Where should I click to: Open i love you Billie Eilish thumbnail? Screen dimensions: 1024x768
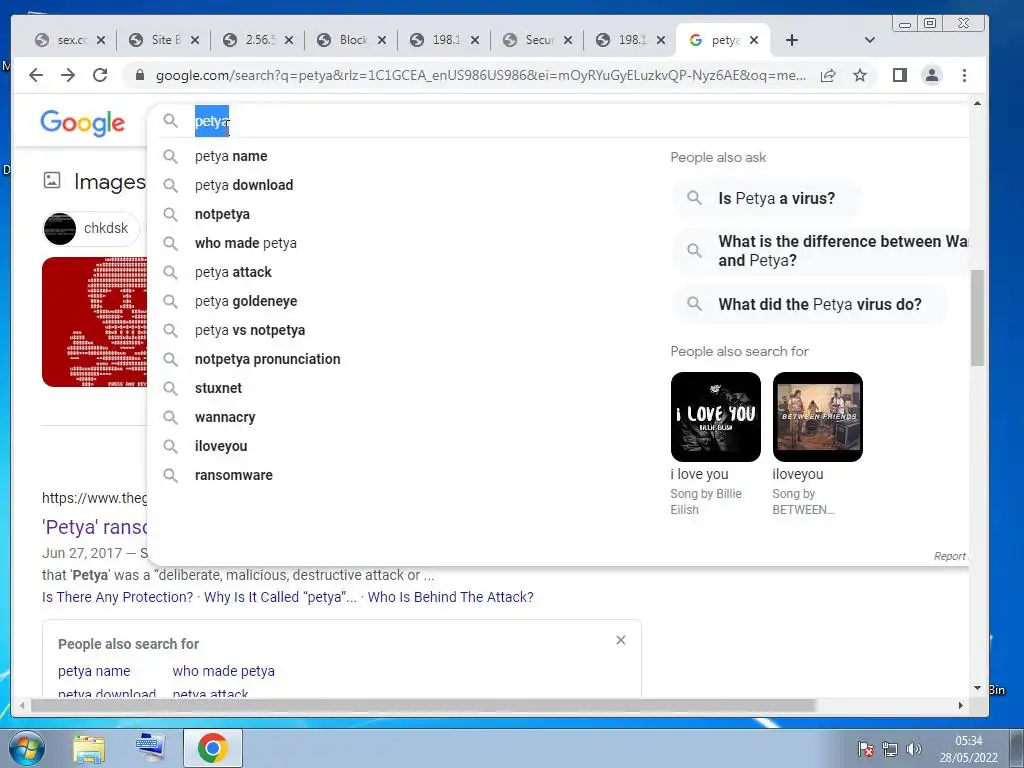(x=716, y=417)
